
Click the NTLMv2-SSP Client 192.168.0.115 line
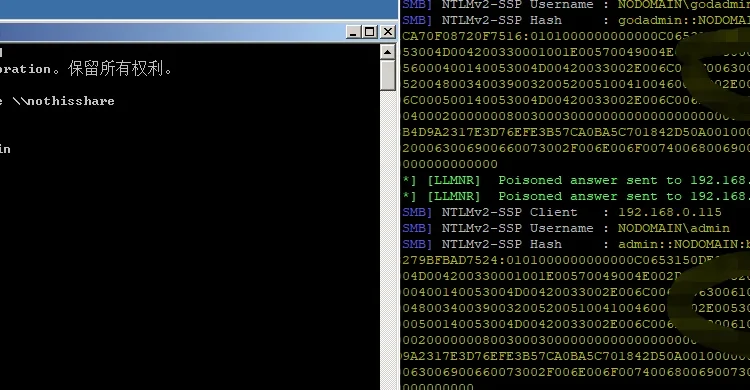click(562, 212)
